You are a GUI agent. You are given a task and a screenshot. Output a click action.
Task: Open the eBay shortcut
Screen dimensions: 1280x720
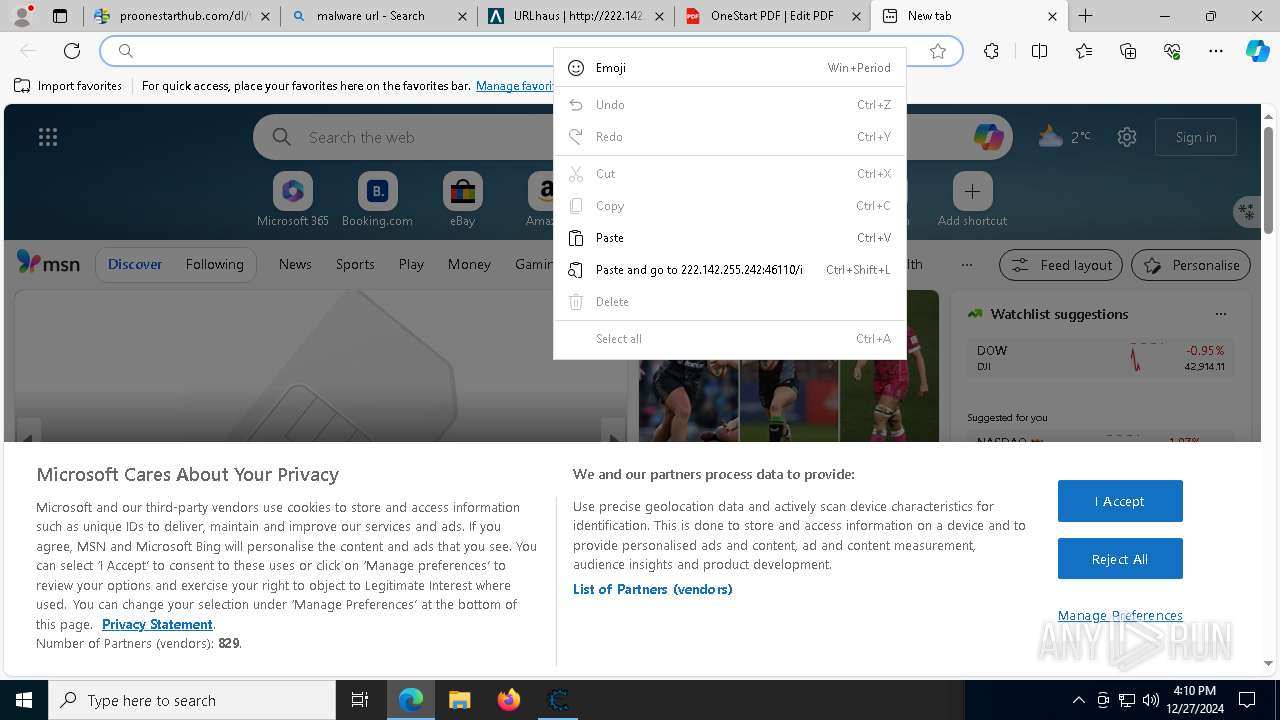[462, 199]
